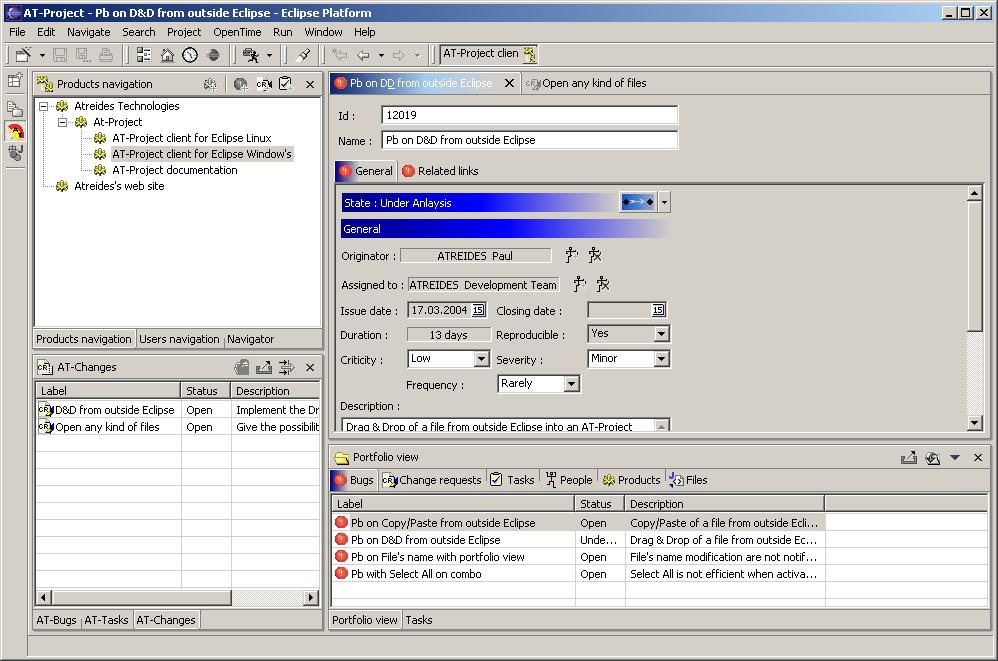Switch to the Users navigation tab
Image resolution: width=998 pixels, height=661 pixels.
(x=179, y=339)
